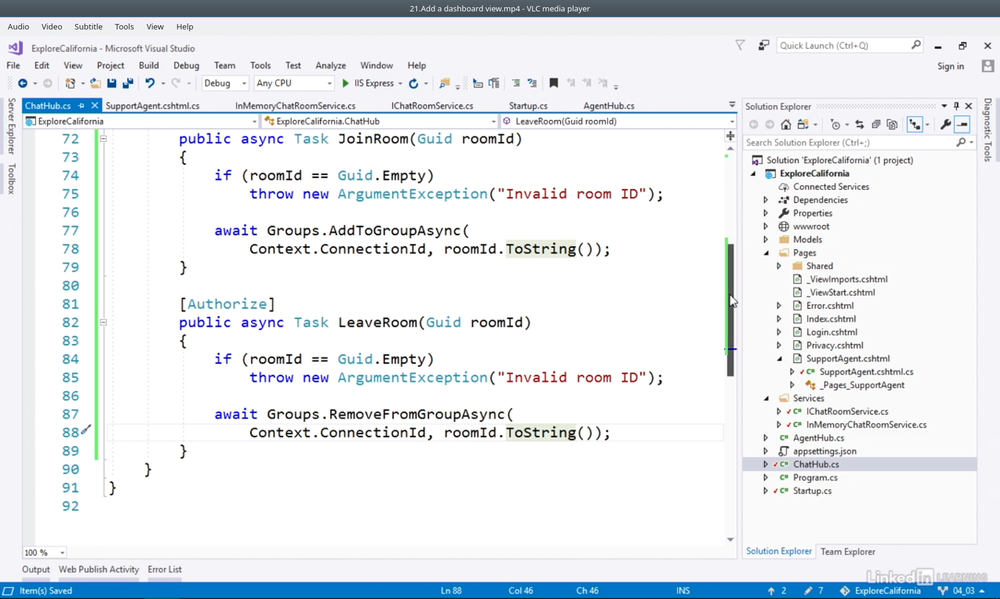Open VLC's Subtitle menu
Image resolution: width=1000 pixels, height=599 pixels.
tap(88, 27)
